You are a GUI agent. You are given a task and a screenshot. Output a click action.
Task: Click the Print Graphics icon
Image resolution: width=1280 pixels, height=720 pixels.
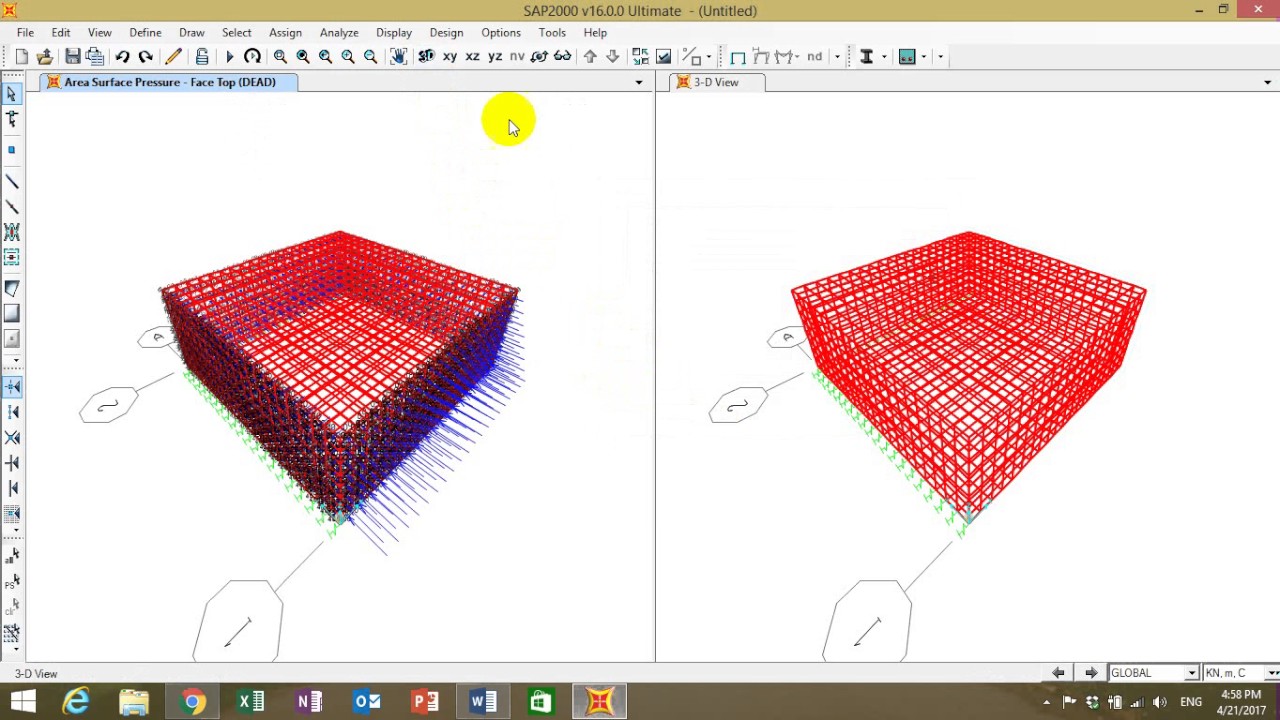point(95,57)
